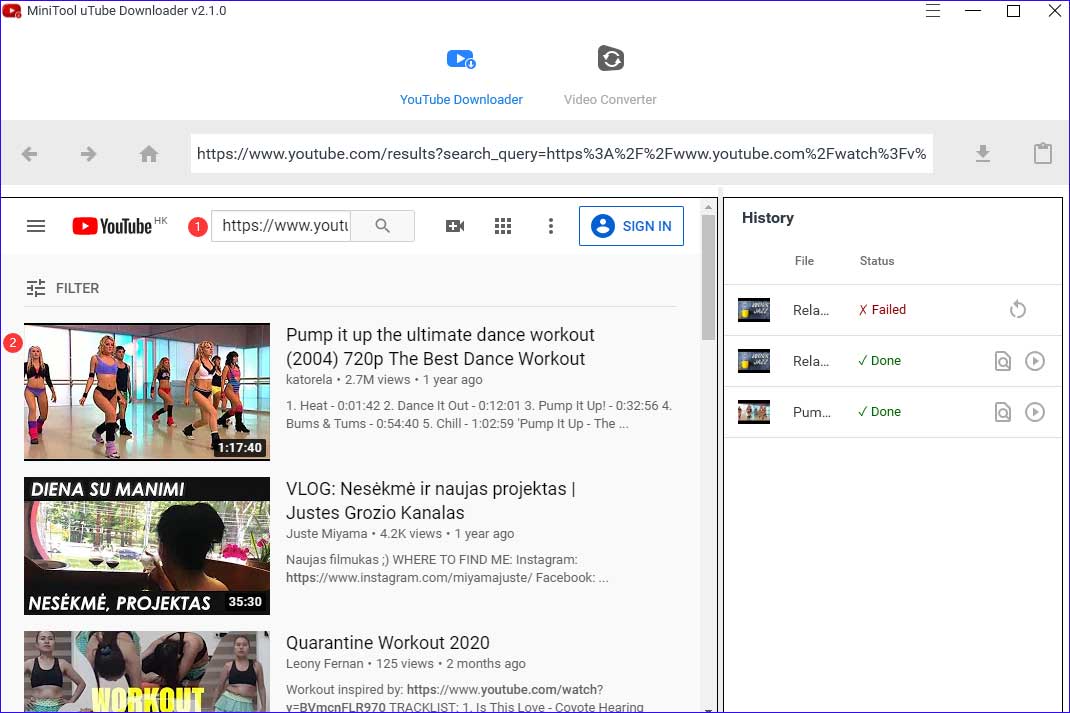Click the SIGN IN button
Screen dimensions: 1070x713
[x=631, y=226]
